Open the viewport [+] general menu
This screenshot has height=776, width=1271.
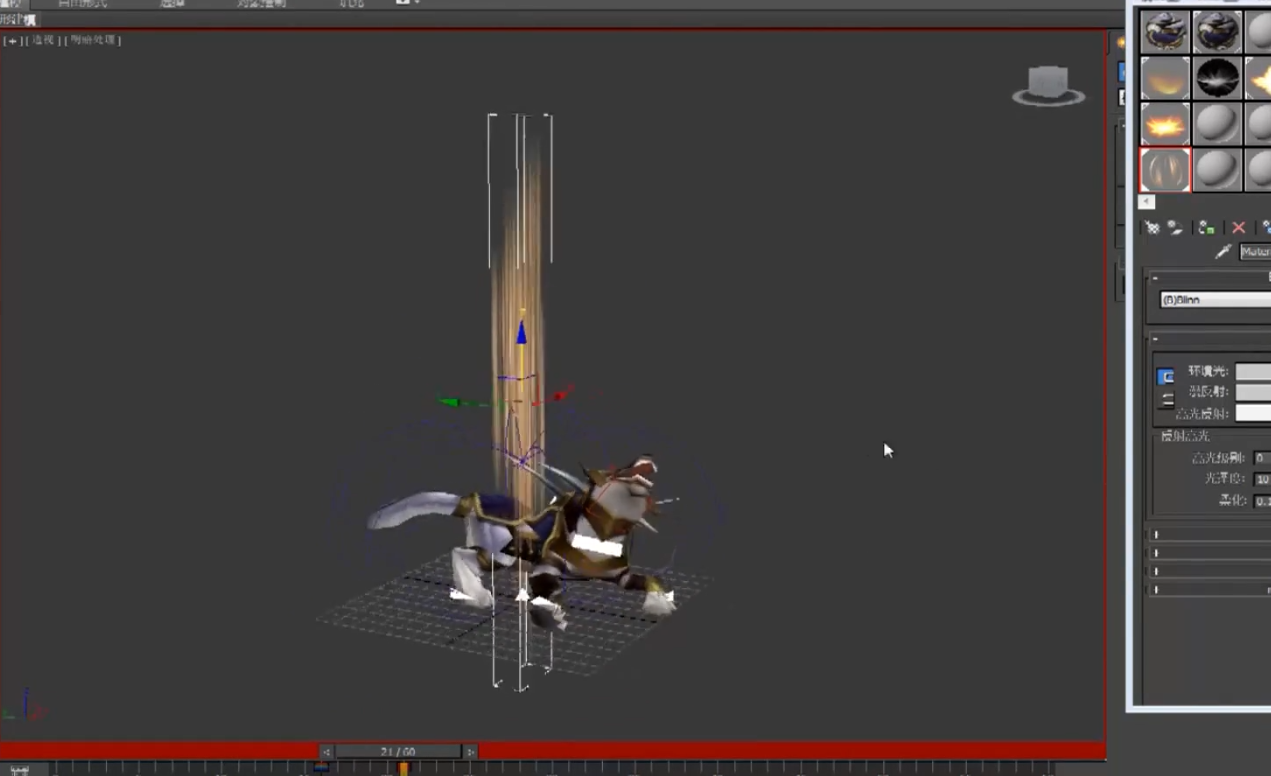coord(13,41)
